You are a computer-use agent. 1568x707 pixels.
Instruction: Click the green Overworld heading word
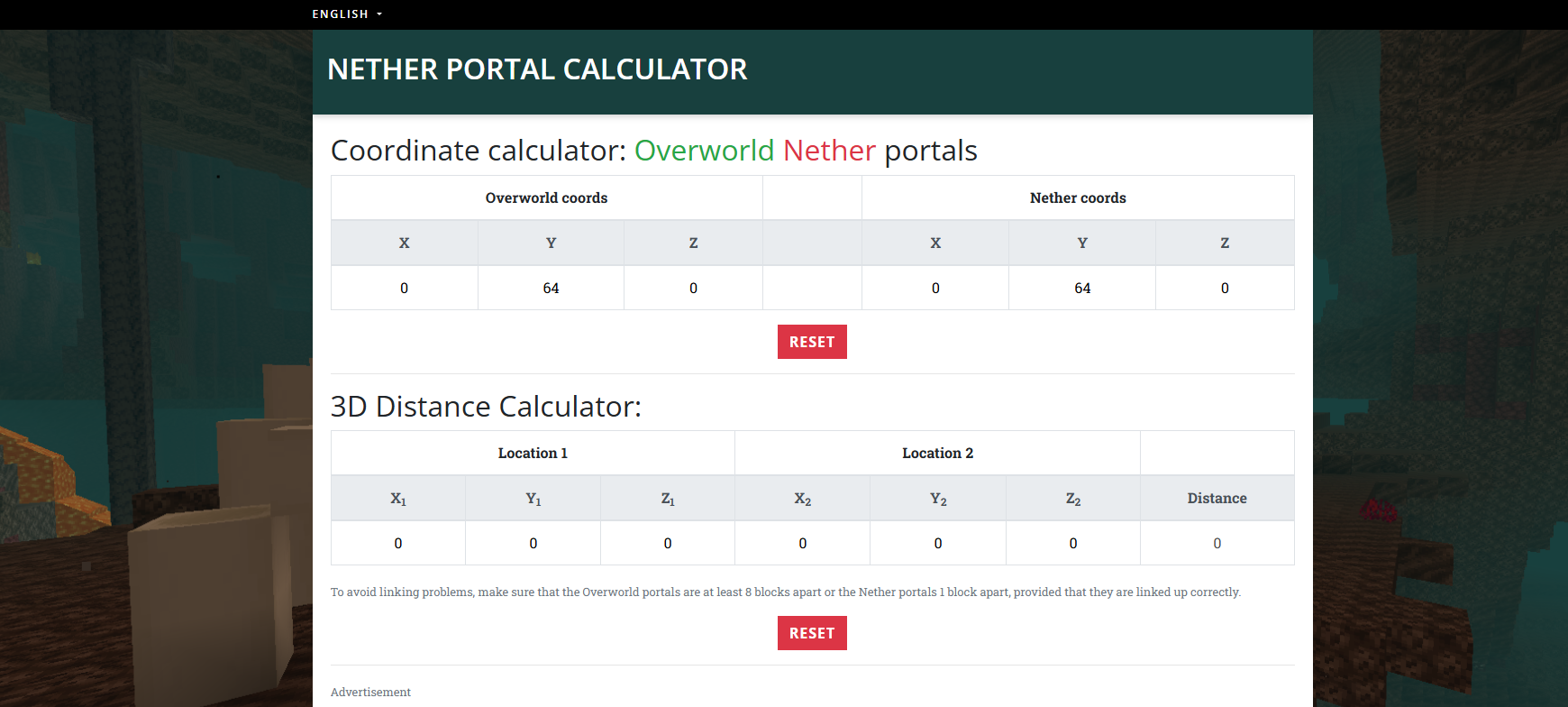tap(705, 150)
